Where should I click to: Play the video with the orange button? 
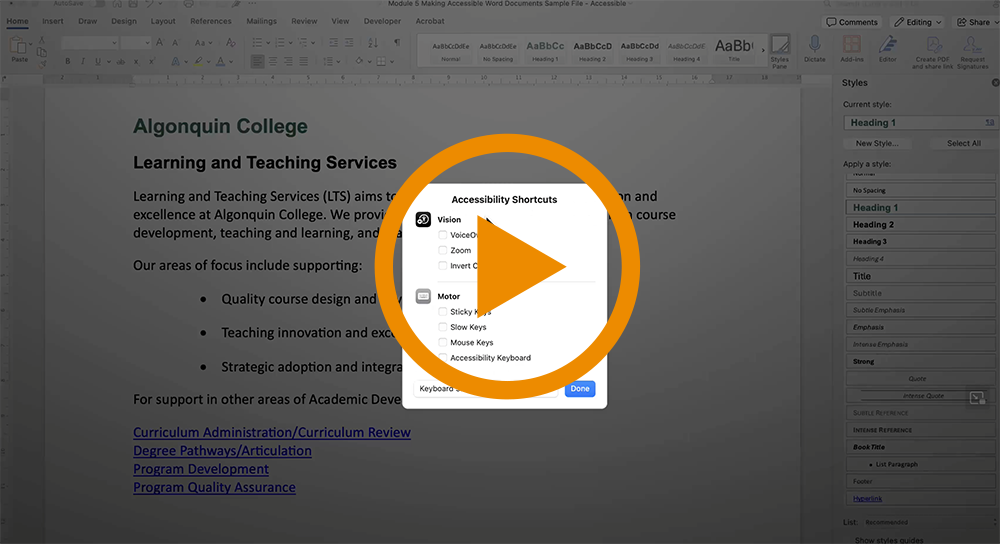(500, 268)
